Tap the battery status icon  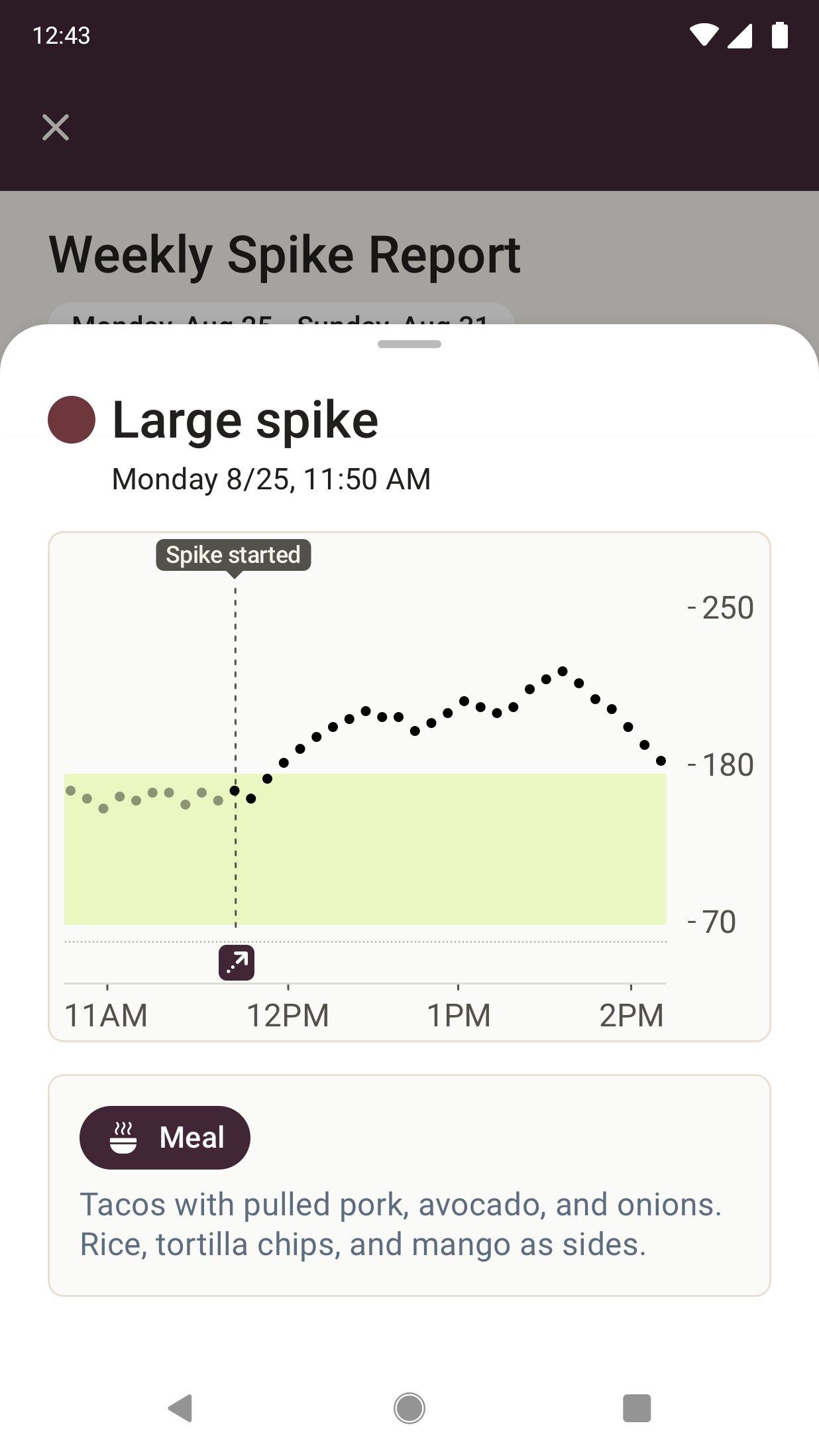(x=780, y=35)
